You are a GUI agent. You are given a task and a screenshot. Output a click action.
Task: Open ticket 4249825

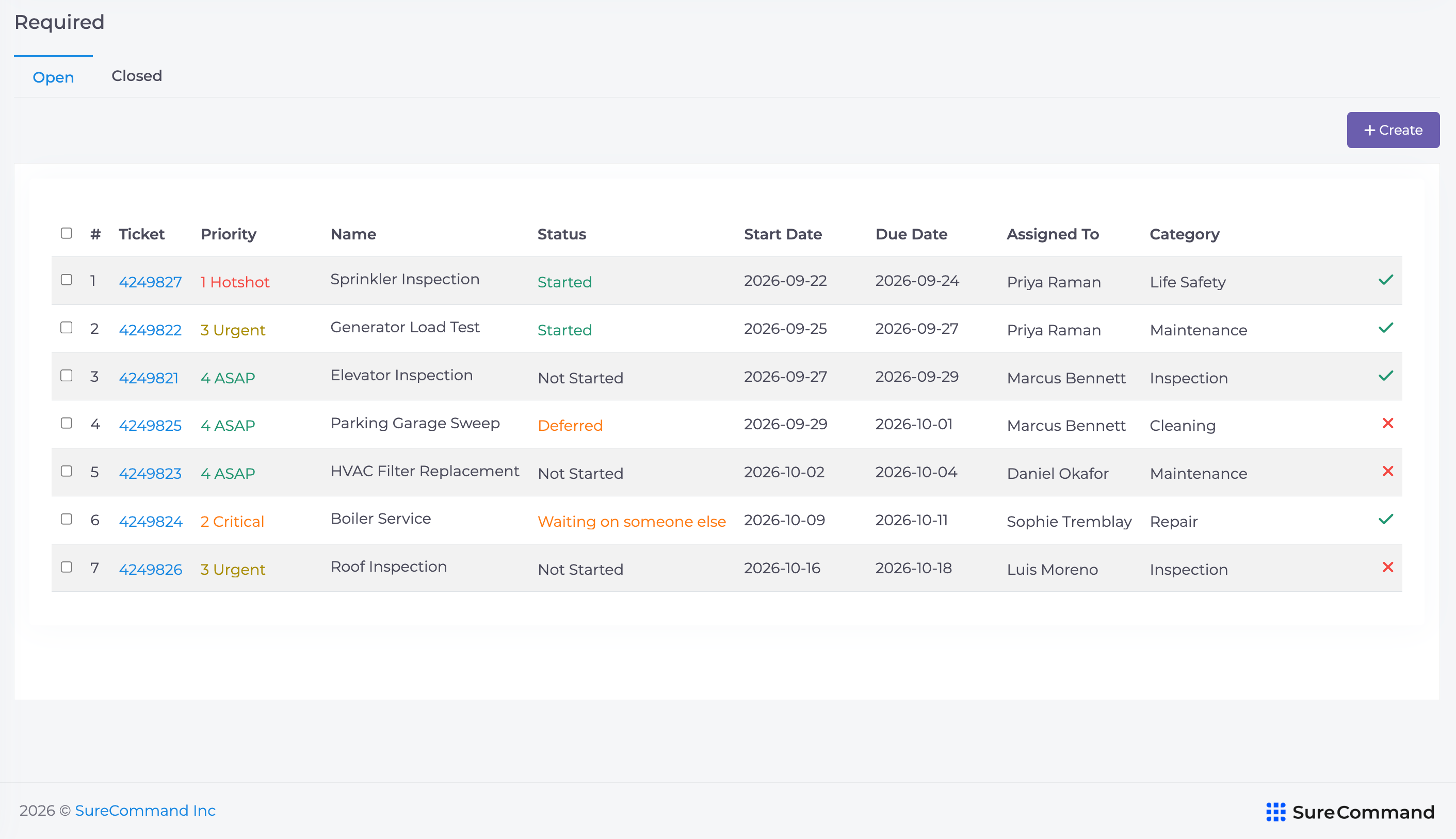click(x=150, y=425)
